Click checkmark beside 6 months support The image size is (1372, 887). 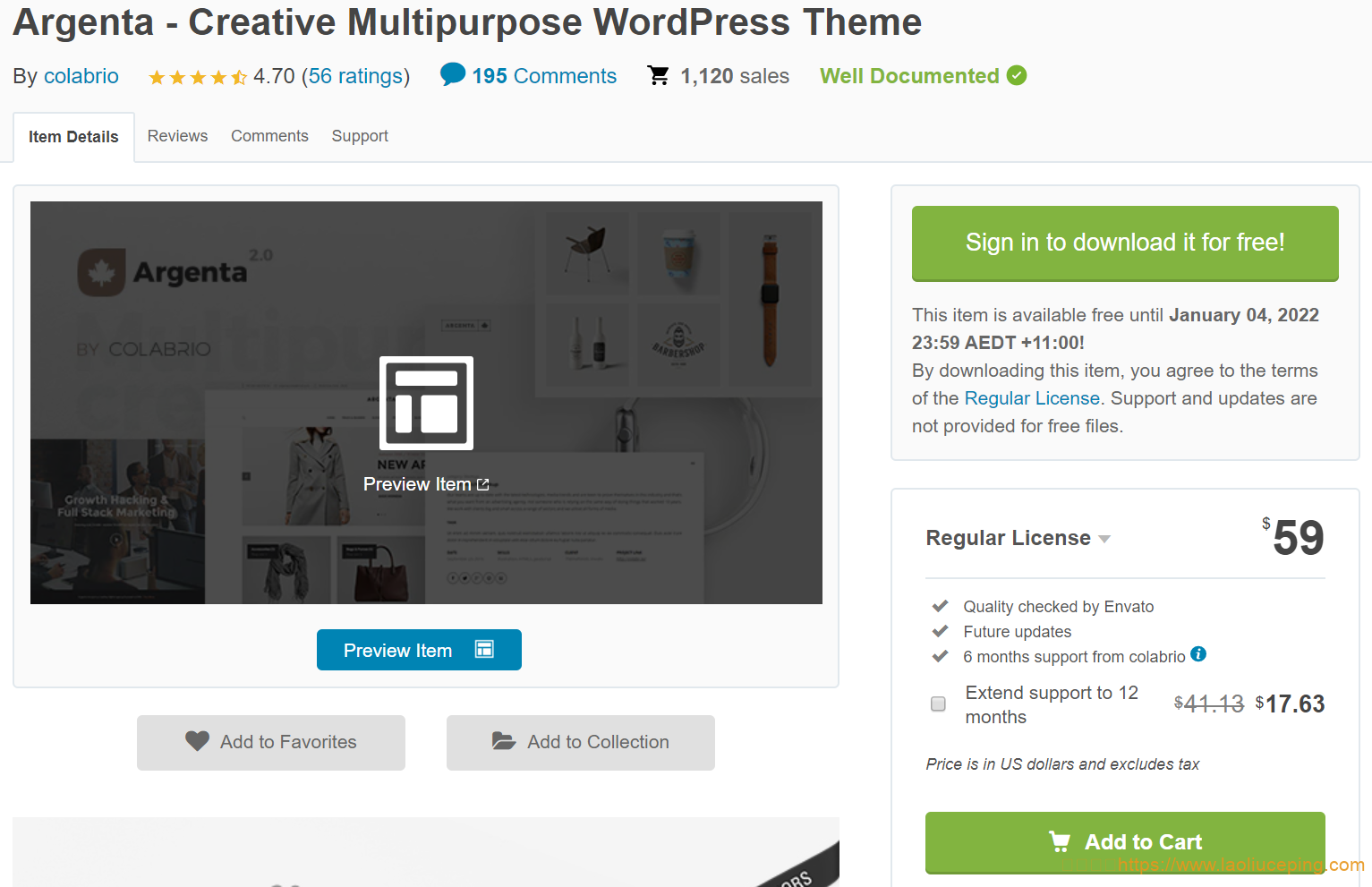pyautogui.click(x=940, y=656)
